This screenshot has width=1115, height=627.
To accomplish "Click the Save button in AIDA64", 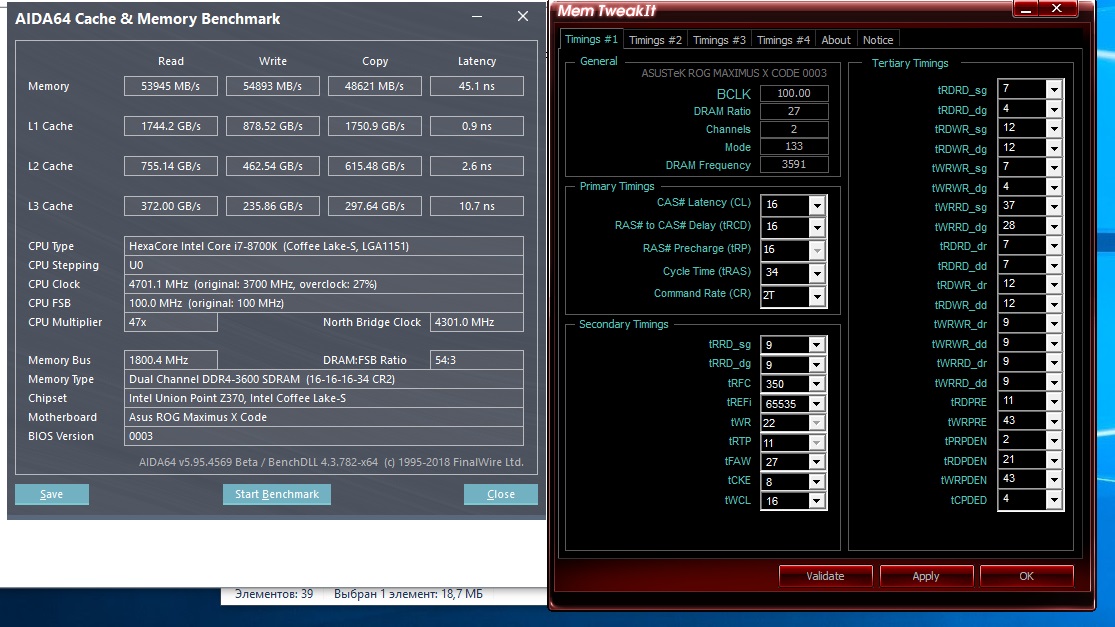I will (x=52, y=494).
